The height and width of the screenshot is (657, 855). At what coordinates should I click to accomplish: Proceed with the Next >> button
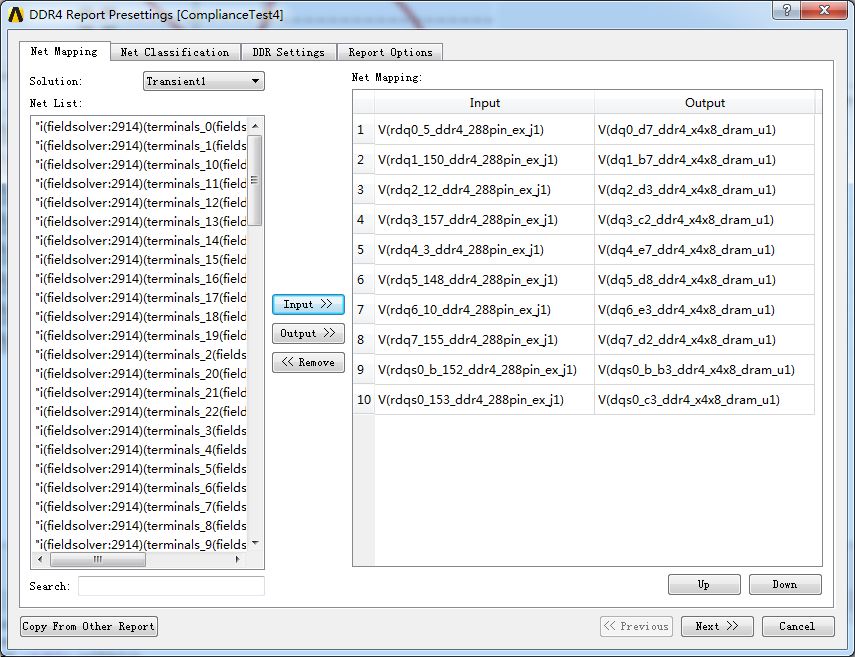point(717,626)
